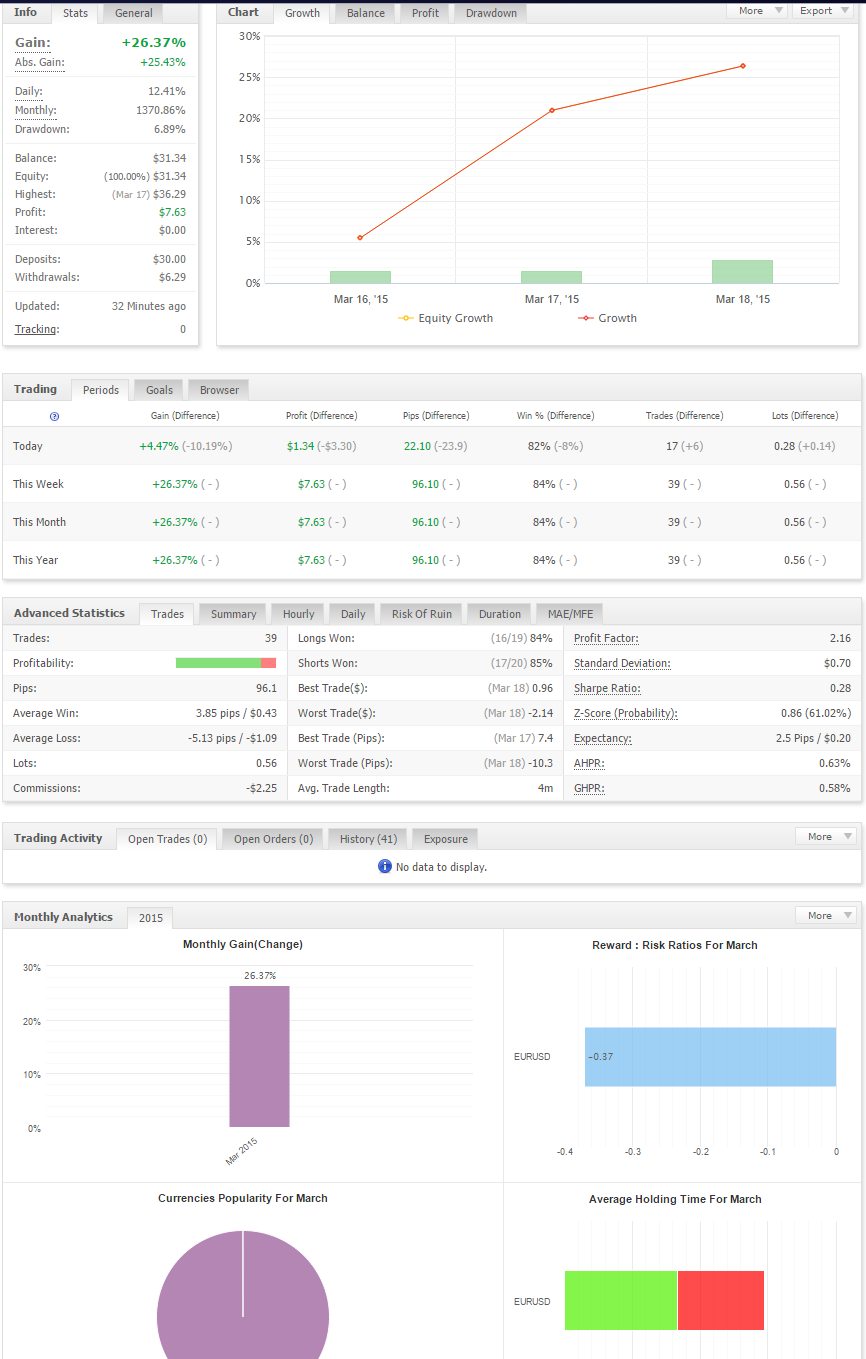Open the Daily statistics tab
Image resolution: width=866 pixels, height=1359 pixels.
tap(353, 614)
